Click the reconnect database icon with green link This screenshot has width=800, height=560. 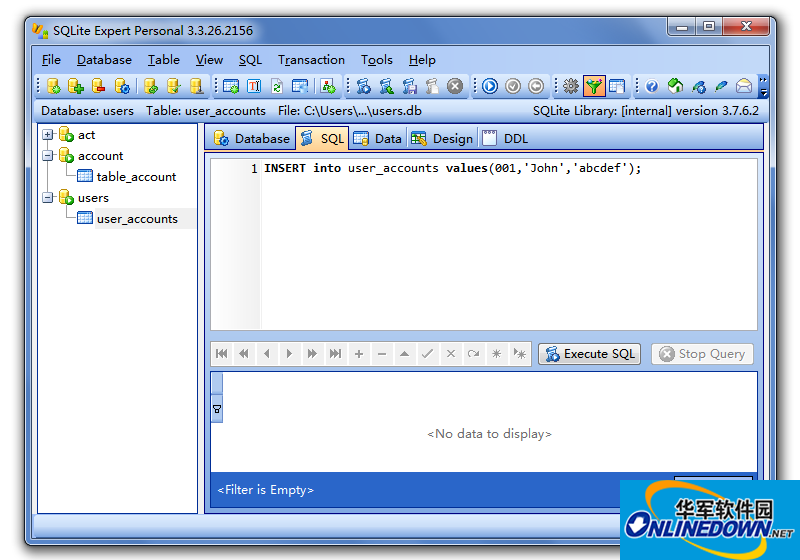click(x=151, y=86)
